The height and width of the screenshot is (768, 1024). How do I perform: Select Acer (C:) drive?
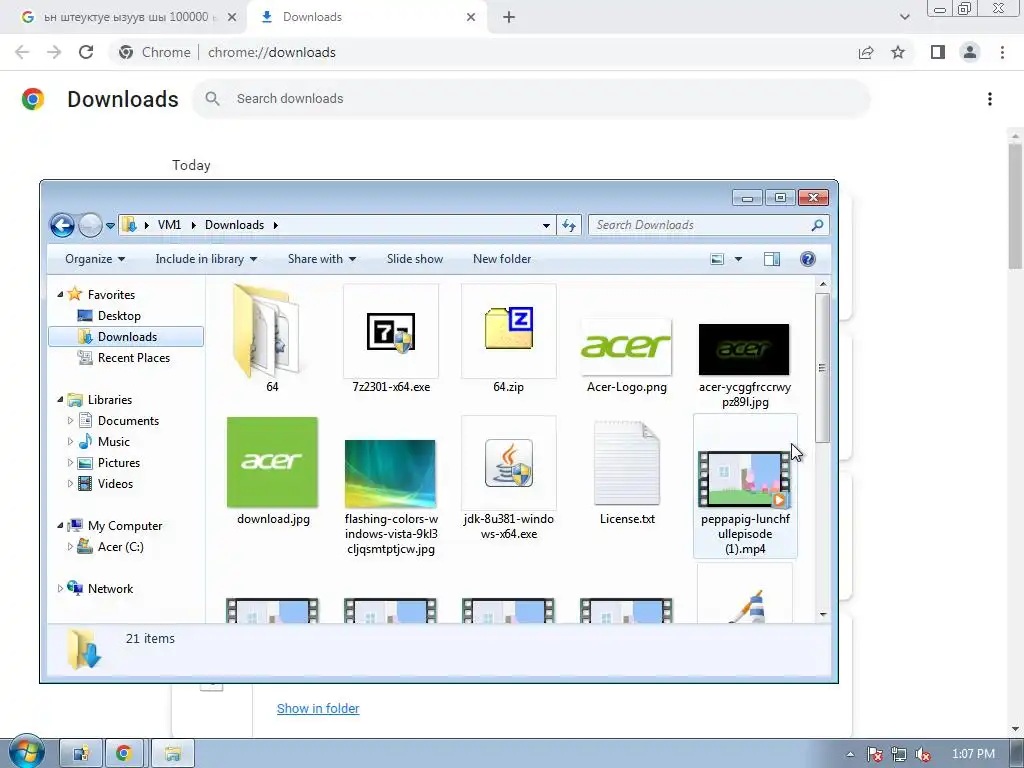[x=120, y=547]
